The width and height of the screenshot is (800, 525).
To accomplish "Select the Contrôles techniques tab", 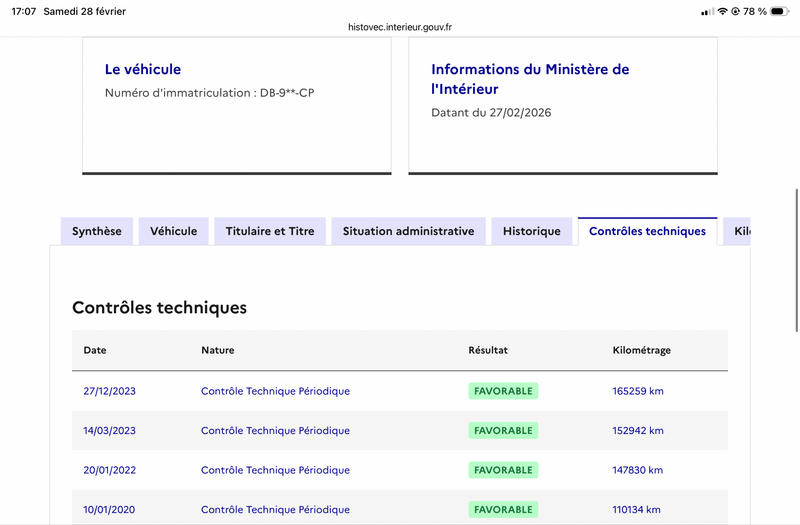I will (647, 231).
